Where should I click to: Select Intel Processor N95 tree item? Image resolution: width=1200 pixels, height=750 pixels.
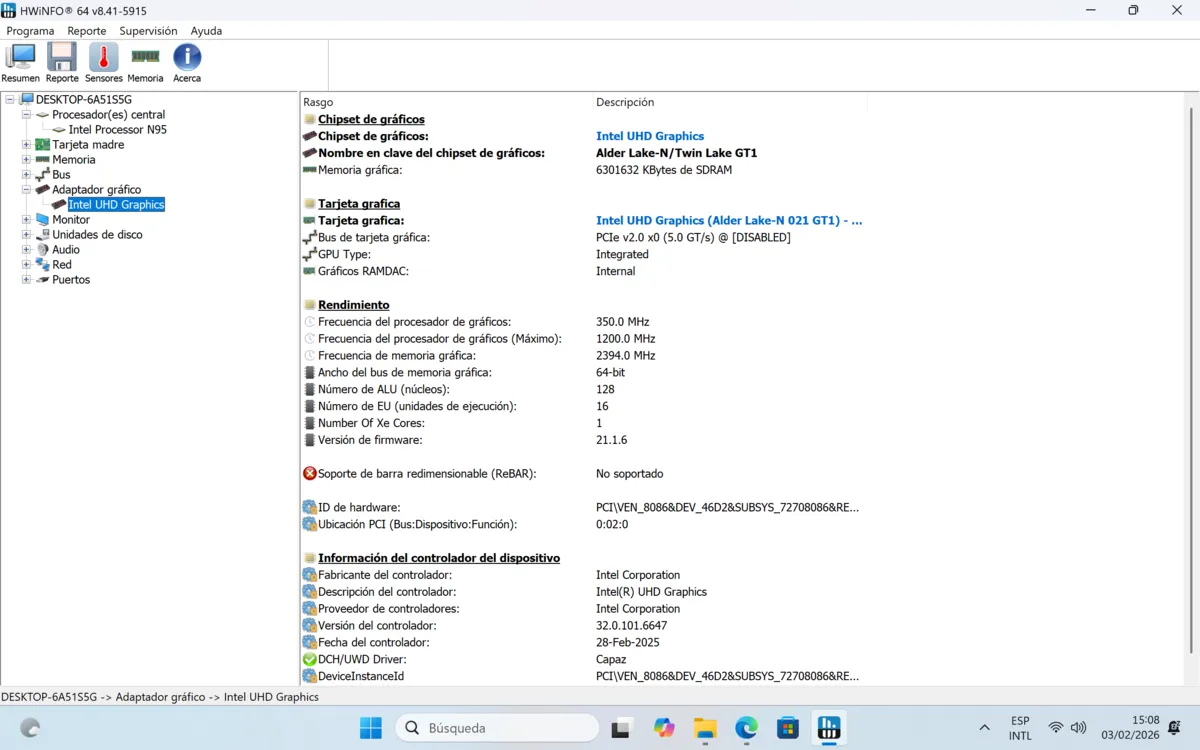117,130
